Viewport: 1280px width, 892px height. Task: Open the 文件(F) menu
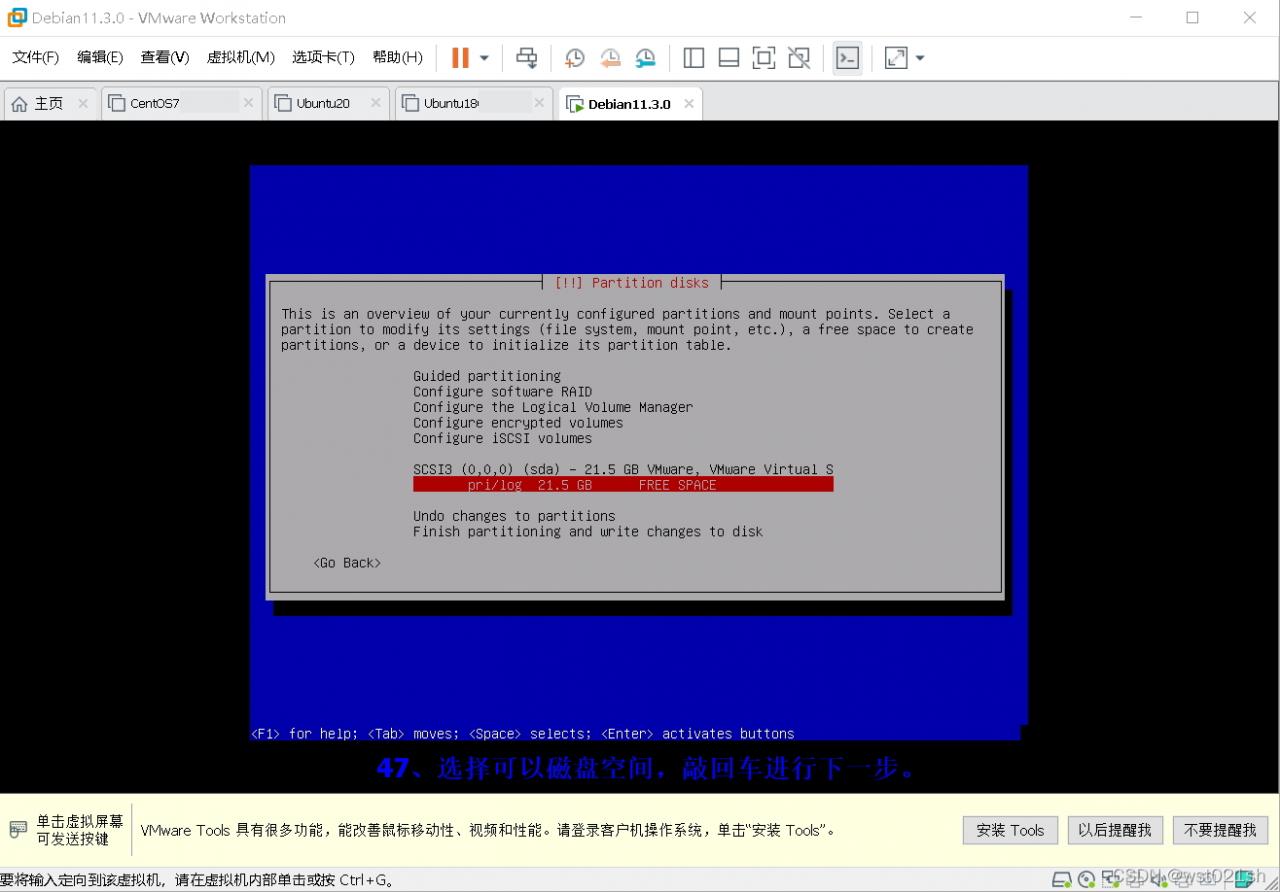(35, 57)
